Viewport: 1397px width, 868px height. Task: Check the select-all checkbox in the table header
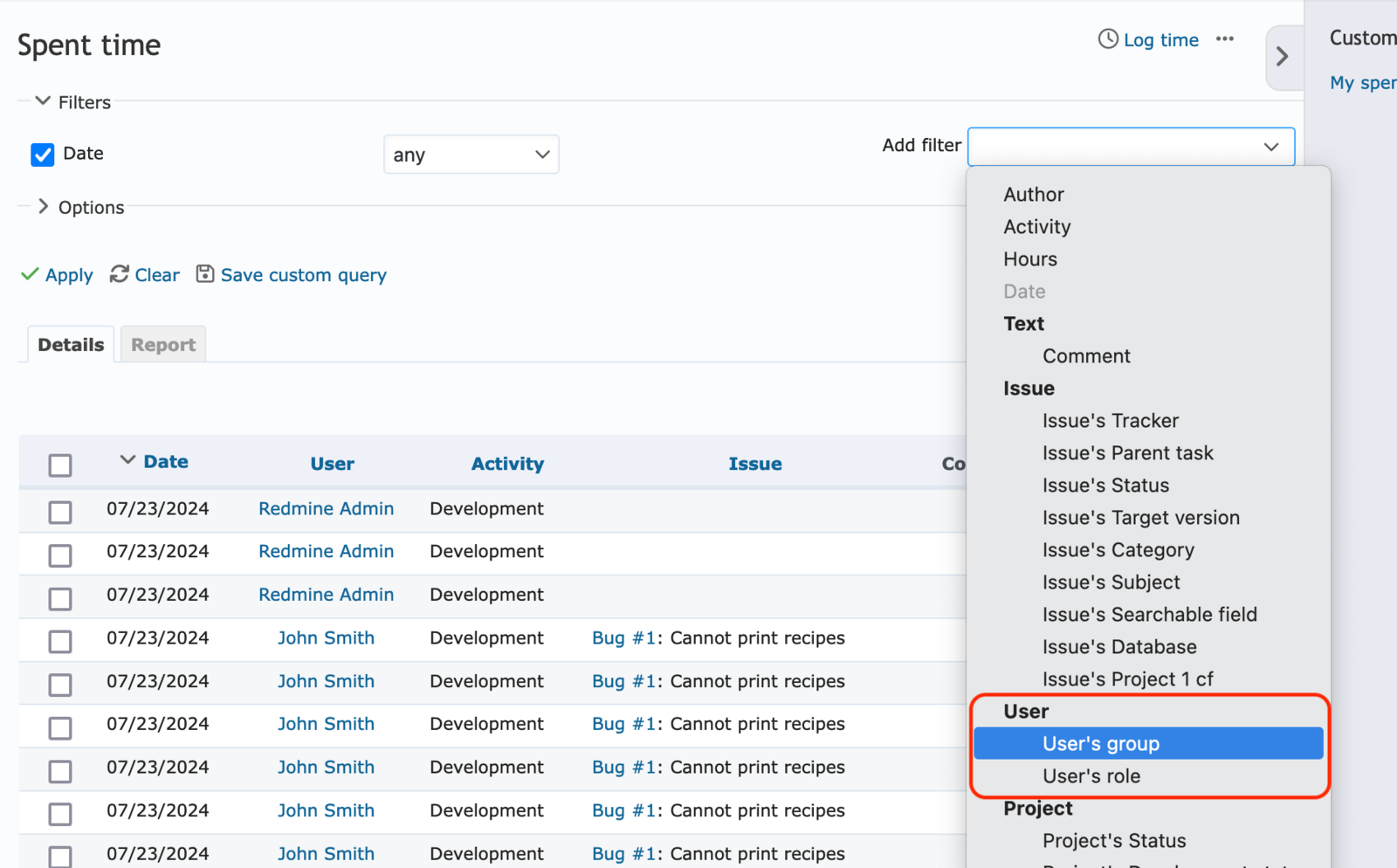(x=59, y=465)
